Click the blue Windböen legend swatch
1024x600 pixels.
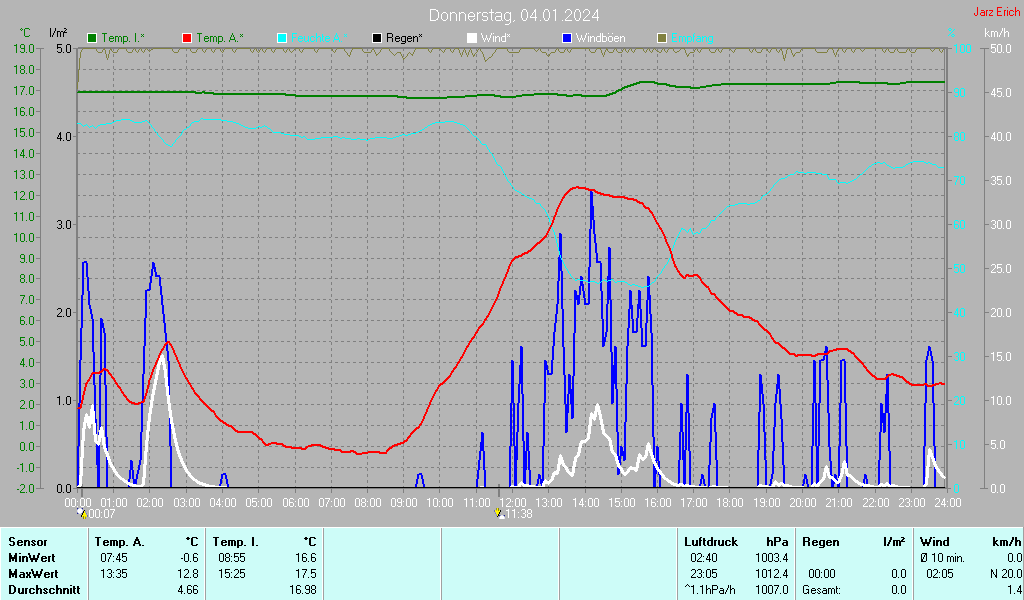[567, 38]
